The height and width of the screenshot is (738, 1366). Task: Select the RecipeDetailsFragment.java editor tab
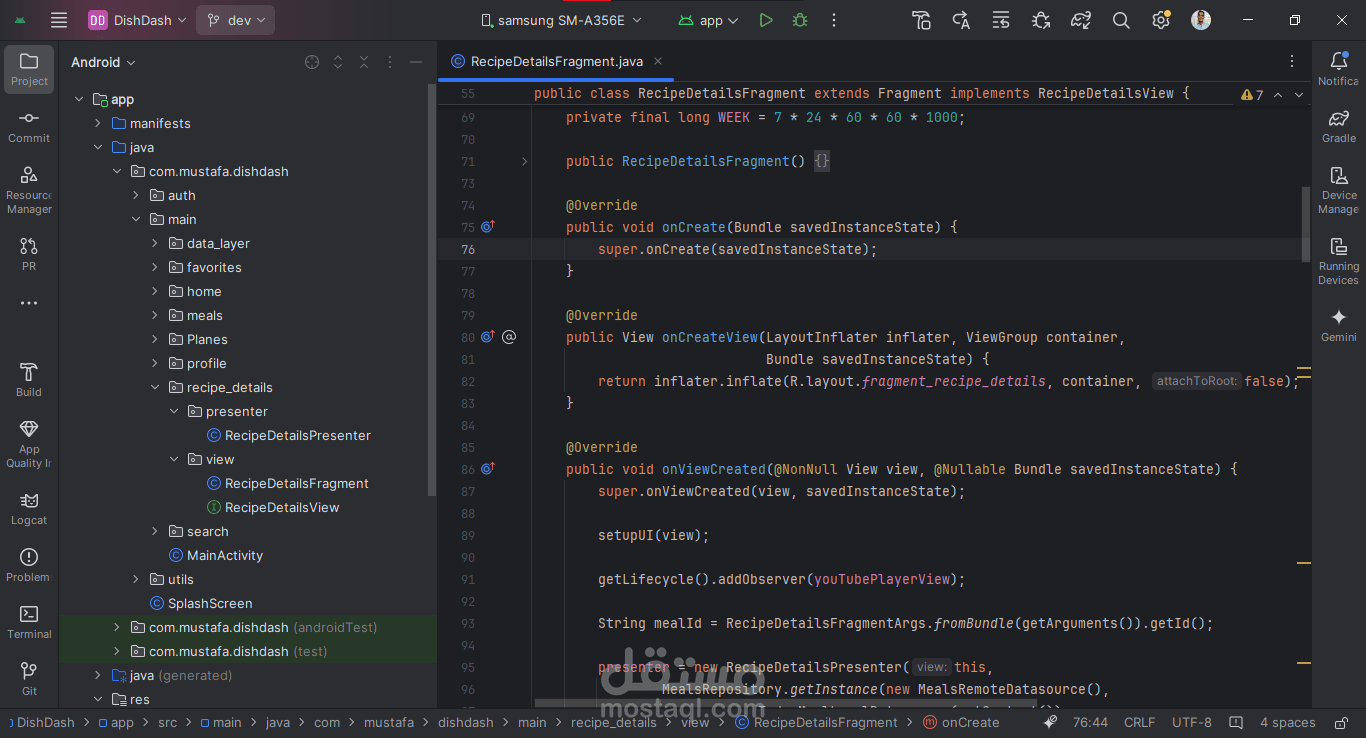pos(556,61)
